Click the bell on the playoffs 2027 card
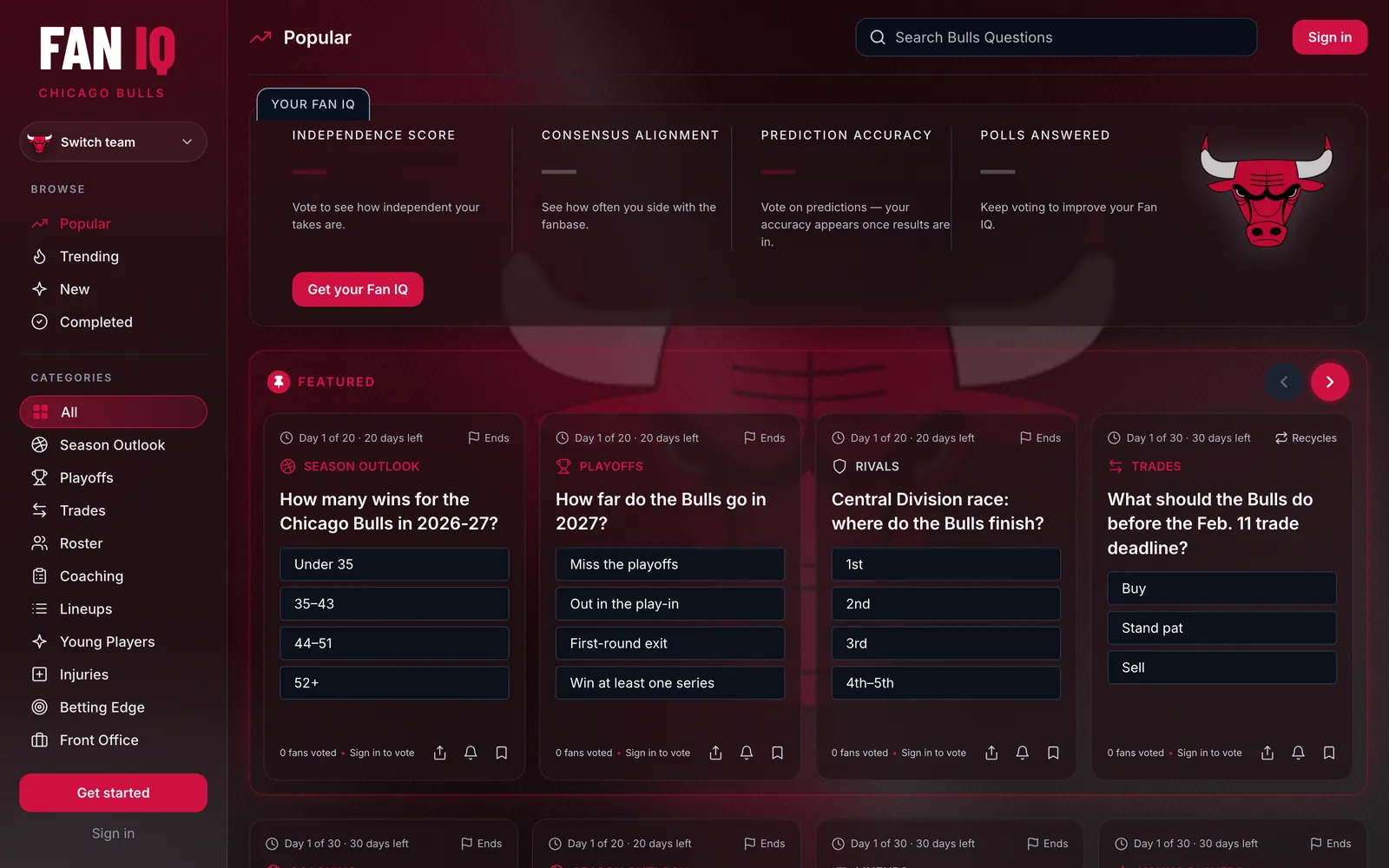Image resolution: width=1389 pixels, height=868 pixels. pyautogui.click(x=747, y=753)
